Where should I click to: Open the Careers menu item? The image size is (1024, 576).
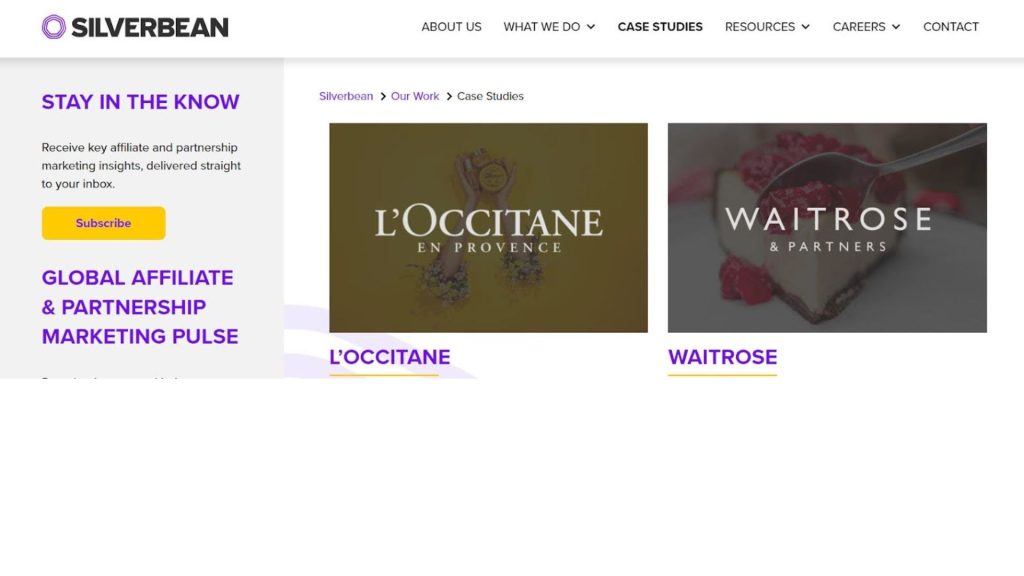click(859, 27)
